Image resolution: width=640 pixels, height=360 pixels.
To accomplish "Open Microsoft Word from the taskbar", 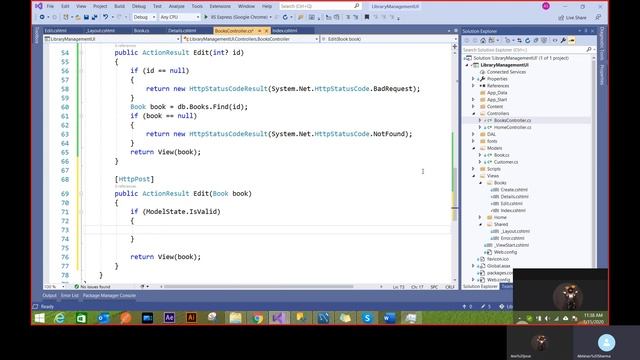I will coord(389,318).
